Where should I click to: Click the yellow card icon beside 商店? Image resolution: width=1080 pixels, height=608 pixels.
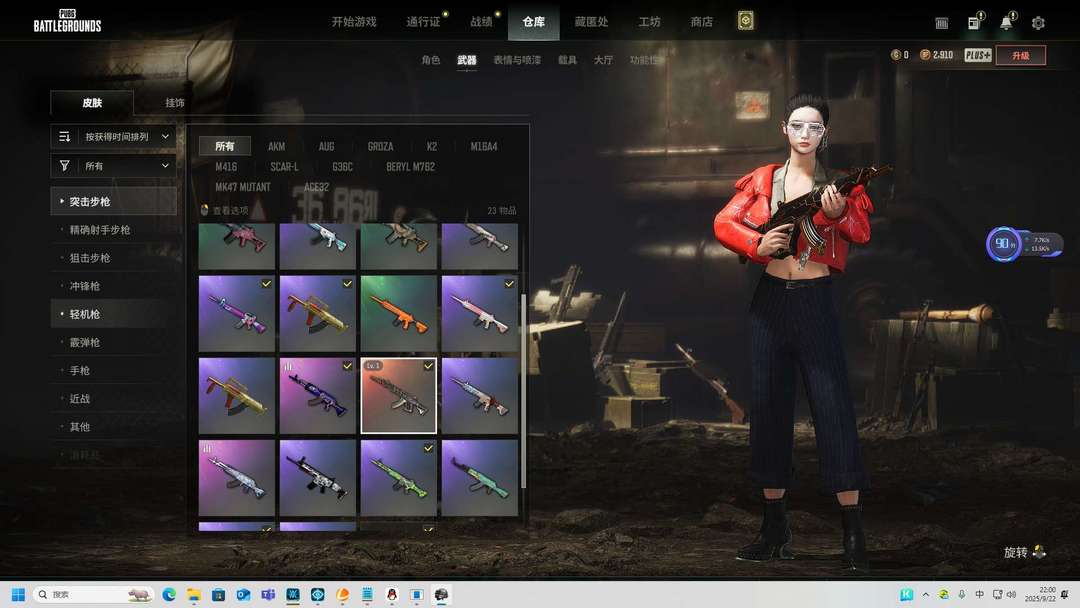pos(745,21)
